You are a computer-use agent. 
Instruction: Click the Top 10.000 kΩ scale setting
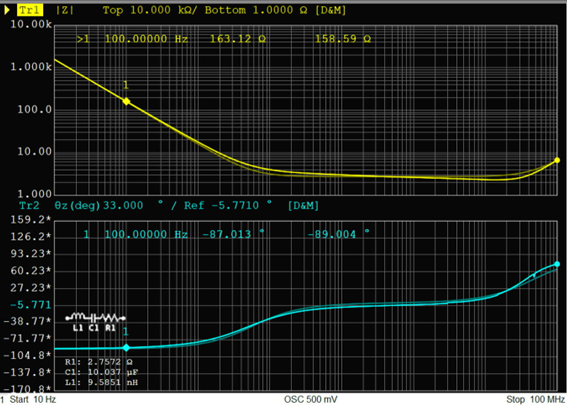[x=150, y=10]
